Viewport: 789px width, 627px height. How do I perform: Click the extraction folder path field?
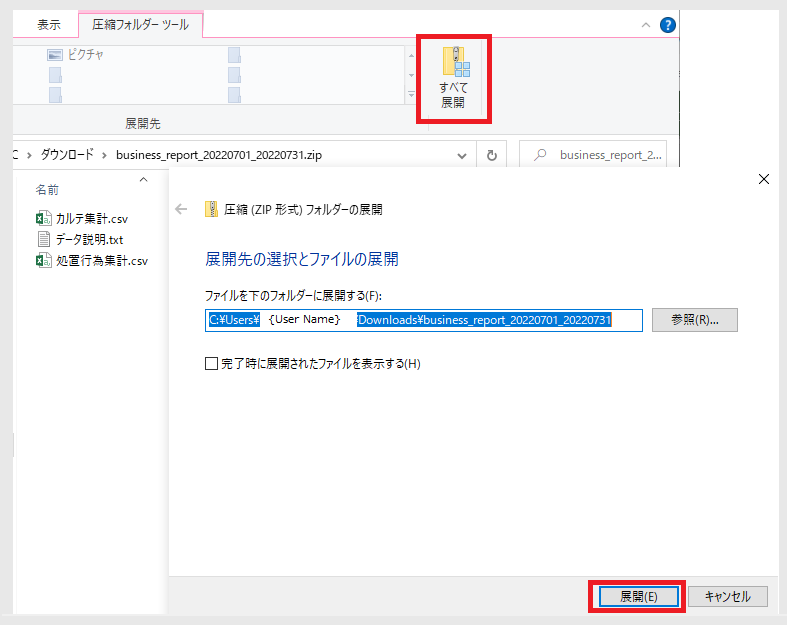424,320
